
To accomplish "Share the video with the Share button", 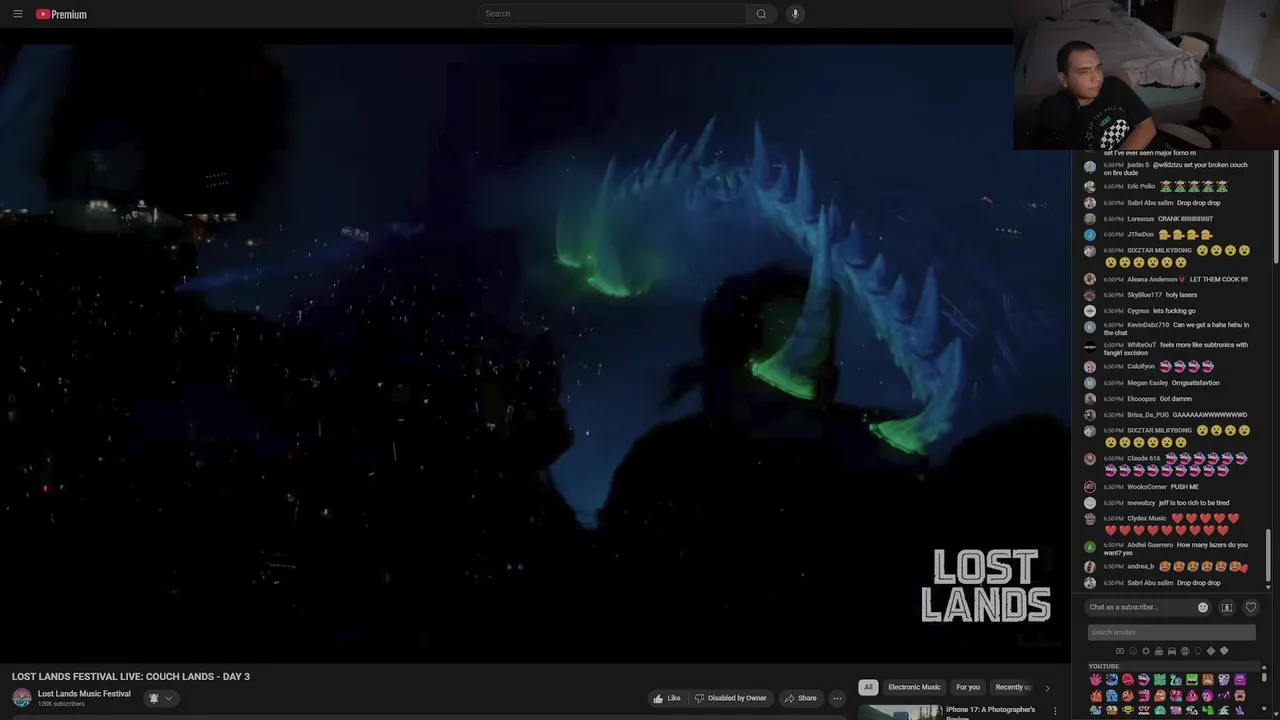I will pyautogui.click(x=800, y=698).
